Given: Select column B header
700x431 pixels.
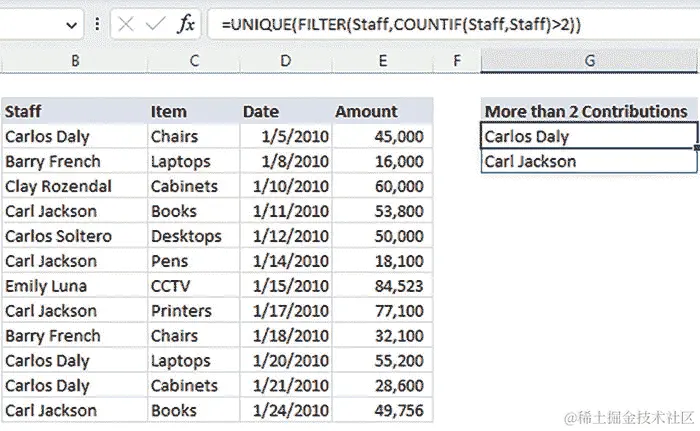Looking at the screenshot, I should click(x=74, y=61).
